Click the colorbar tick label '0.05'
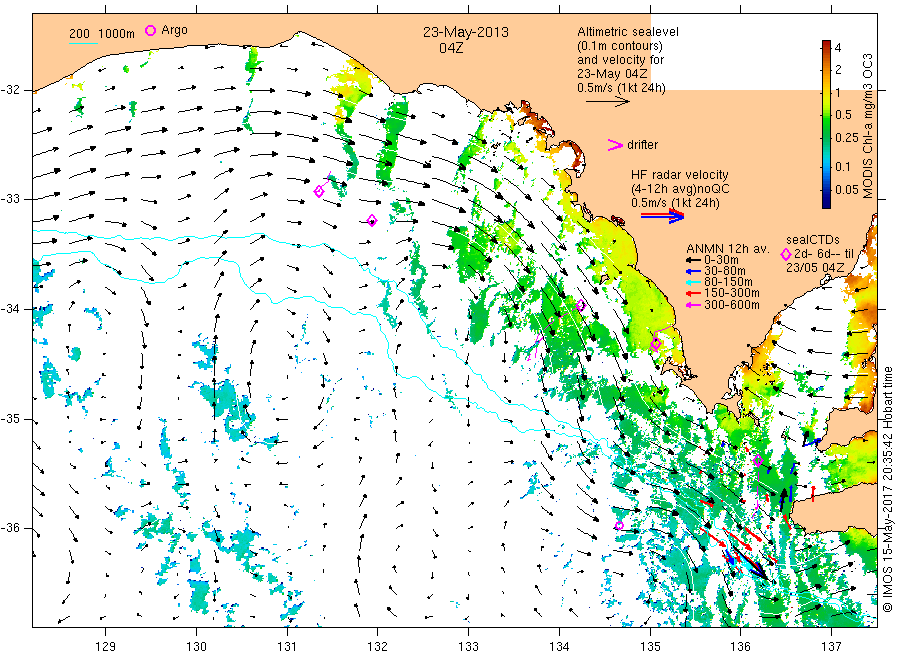Image resolution: width=900 pixels, height=660 pixels. click(x=847, y=189)
